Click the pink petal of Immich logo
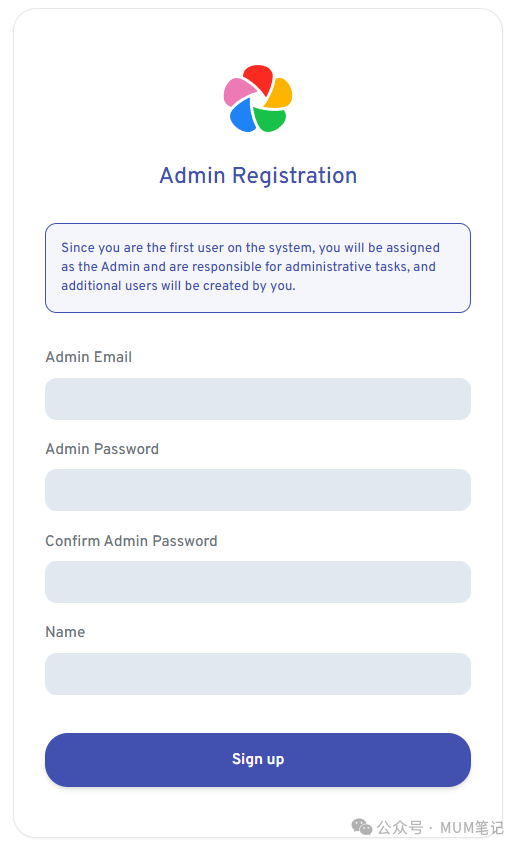 239,92
